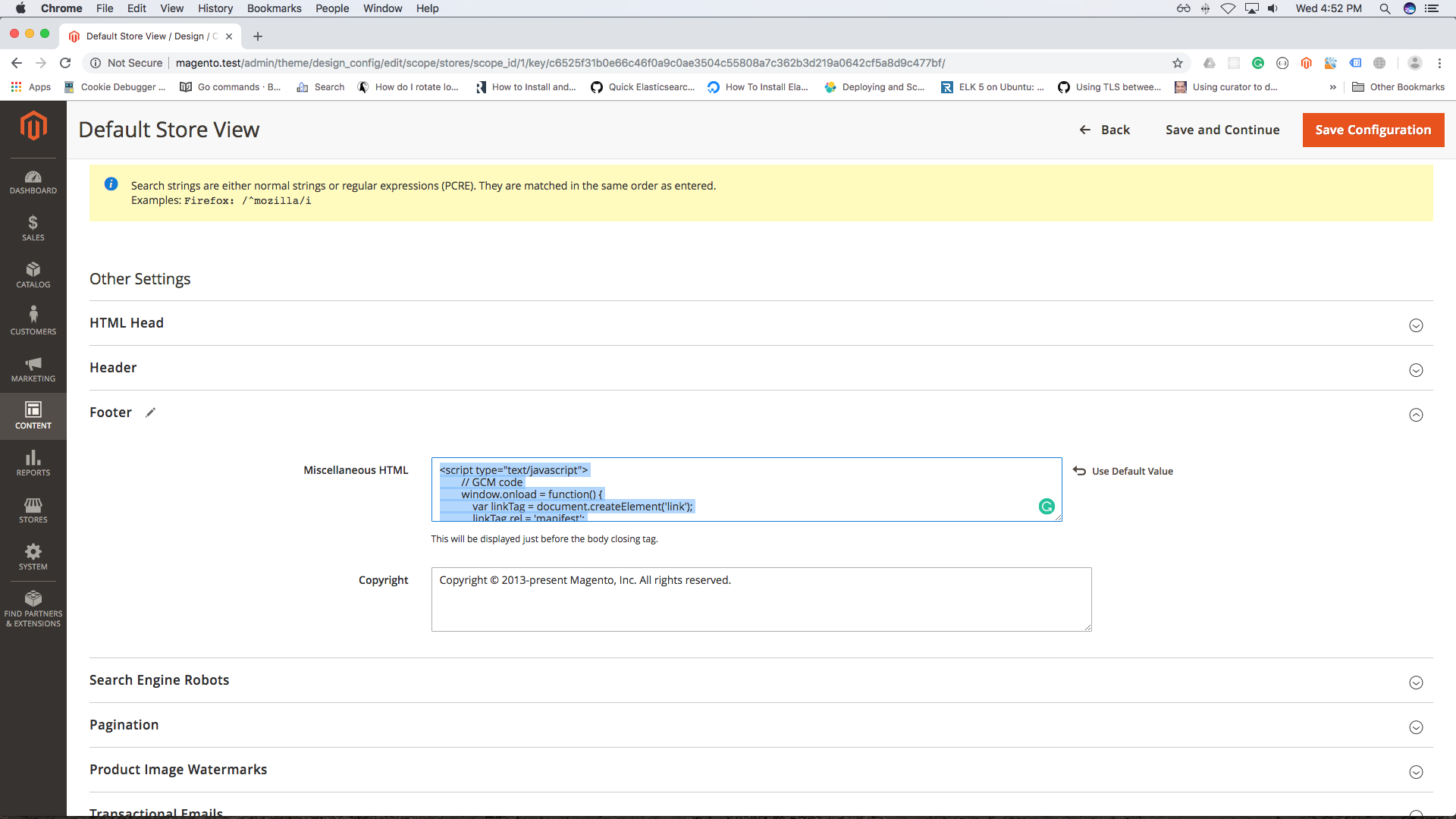
Task: Open the History menu in Chrome
Action: 215,8
